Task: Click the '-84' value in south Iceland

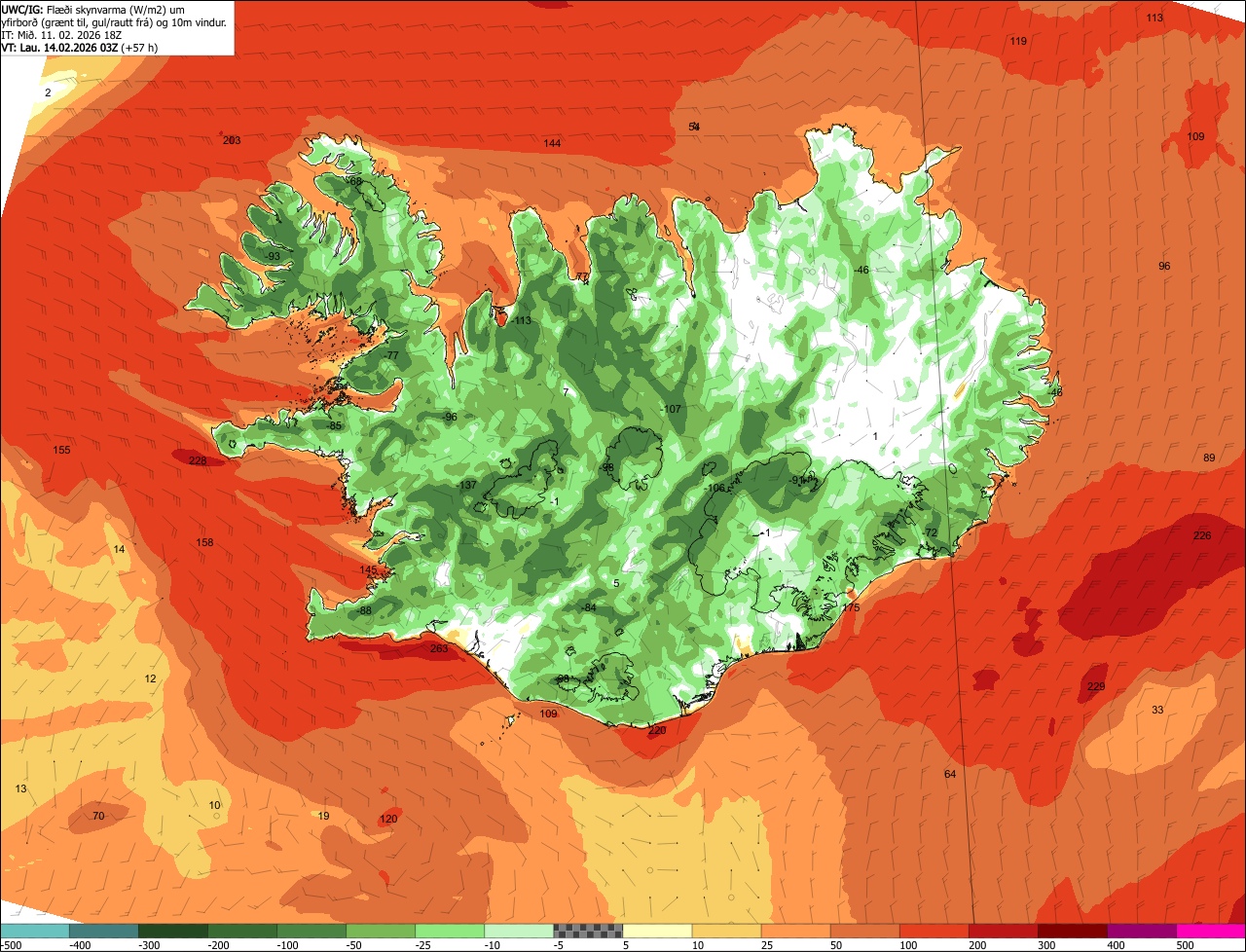Action: pos(588,608)
